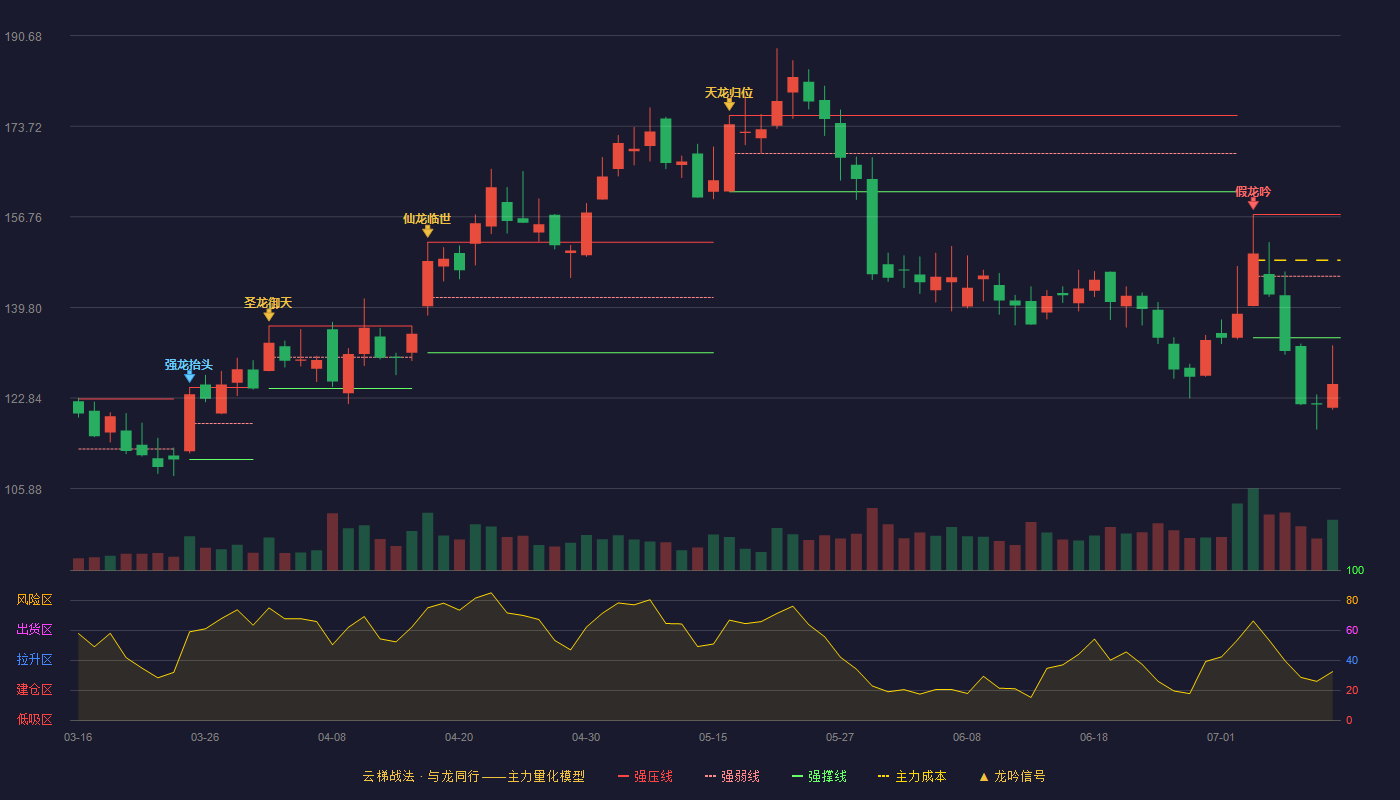Select the 出货区 zone label
Viewport: 1400px width, 800px height.
coord(34,630)
